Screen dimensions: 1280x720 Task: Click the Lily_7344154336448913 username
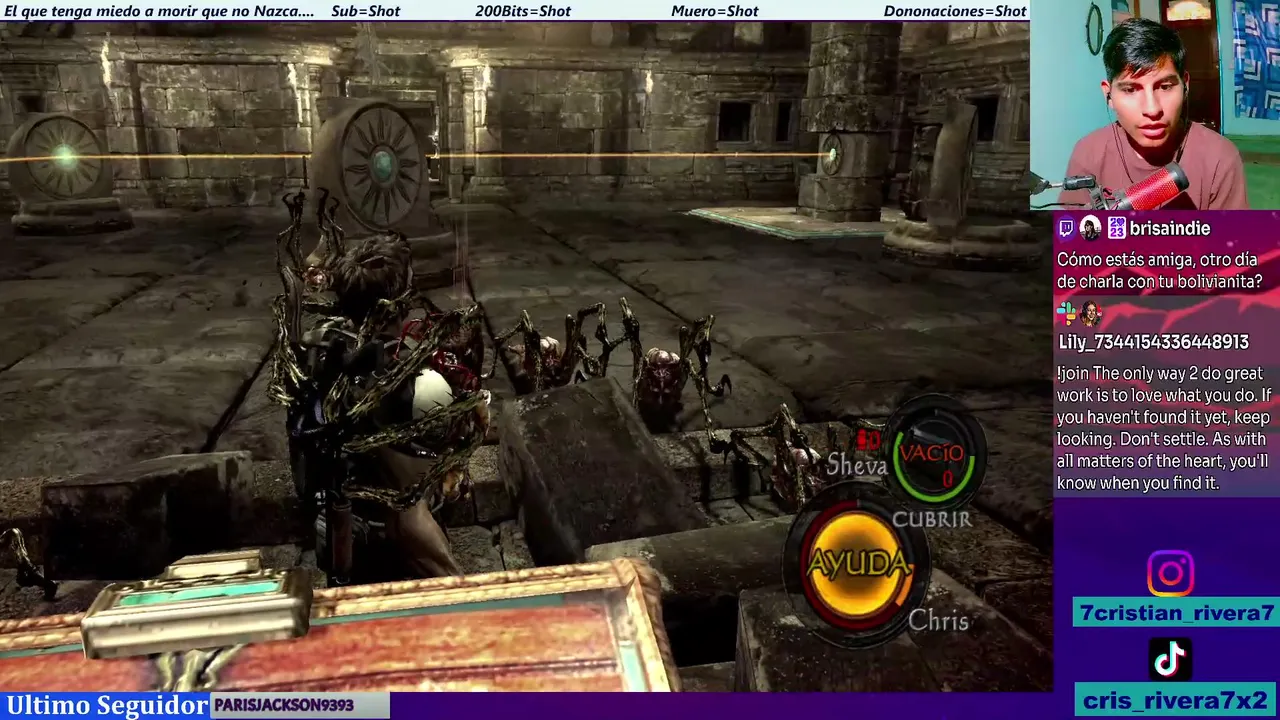coord(1153,342)
